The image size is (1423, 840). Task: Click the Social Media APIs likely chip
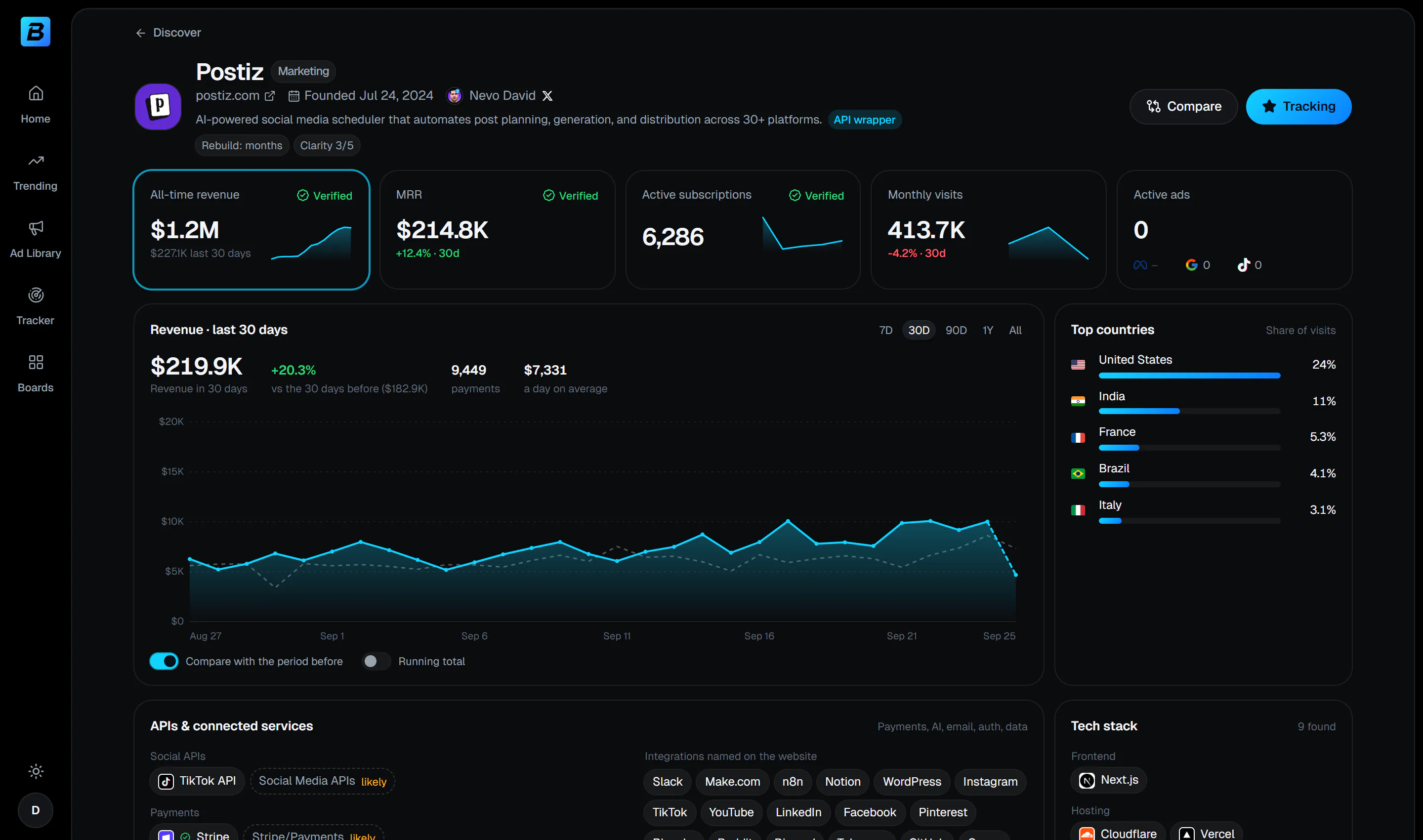(323, 781)
